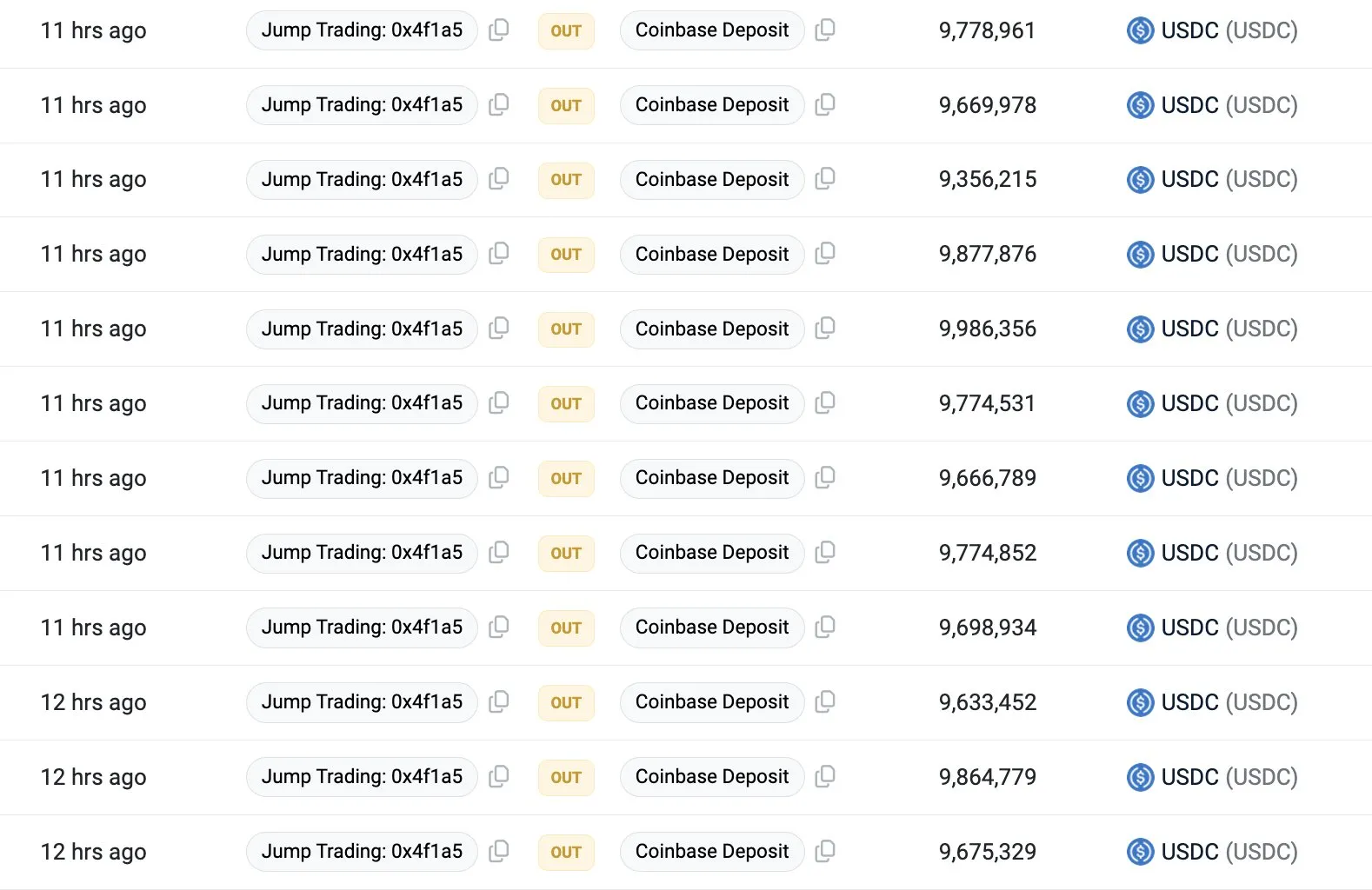Screen dimensions: 1372x890
Task: Copy the Coinbase Deposit address next to 9,698,934
Action: tap(825, 627)
